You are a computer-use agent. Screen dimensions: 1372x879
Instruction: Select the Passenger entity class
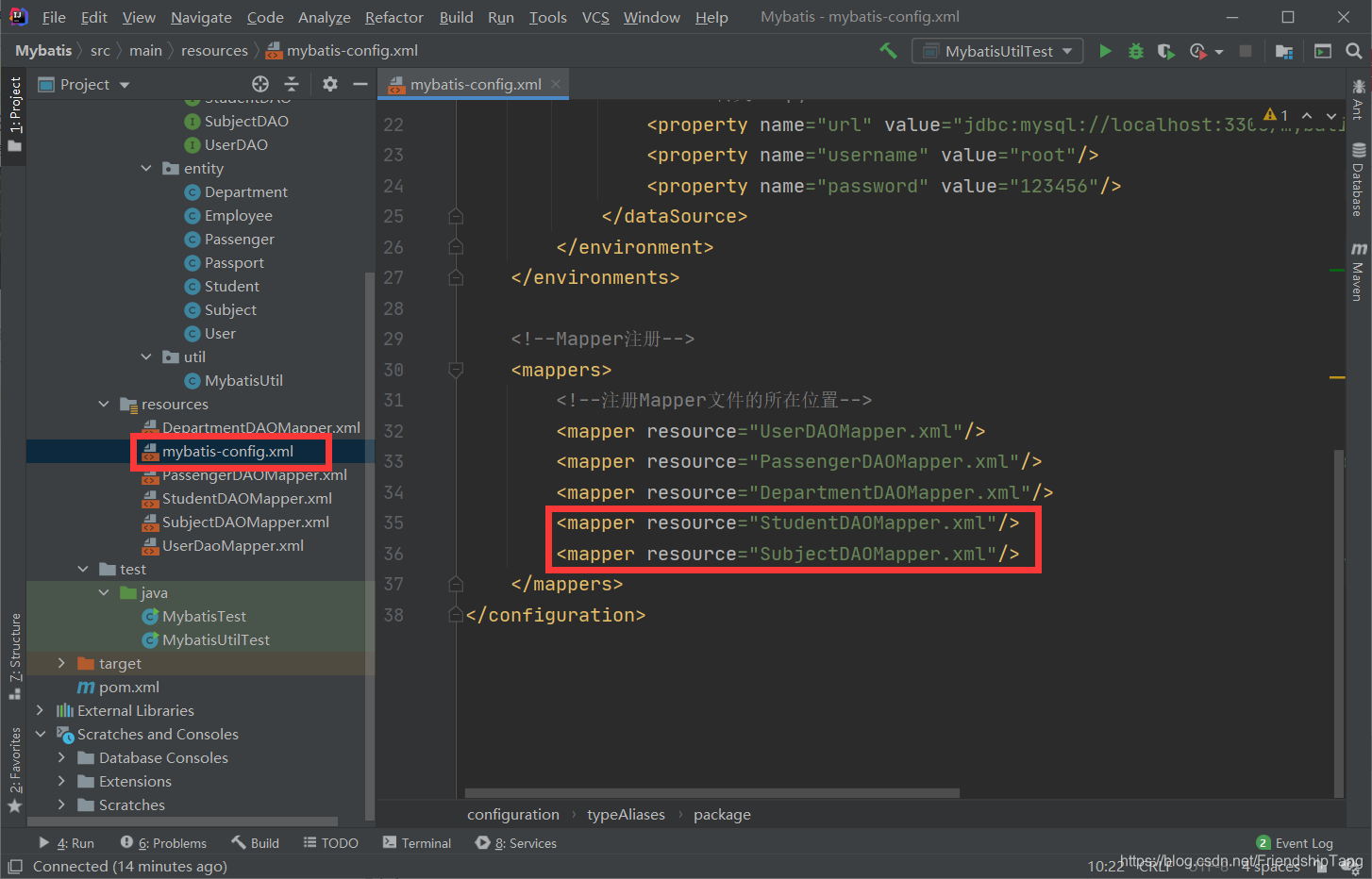(x=240, y=239)
